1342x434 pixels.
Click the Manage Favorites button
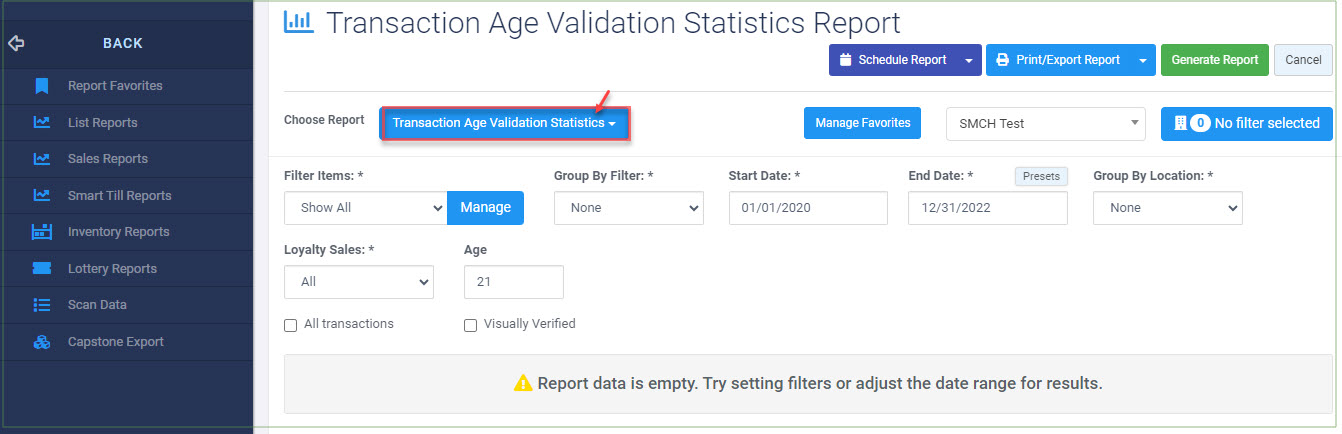(863, 123)
